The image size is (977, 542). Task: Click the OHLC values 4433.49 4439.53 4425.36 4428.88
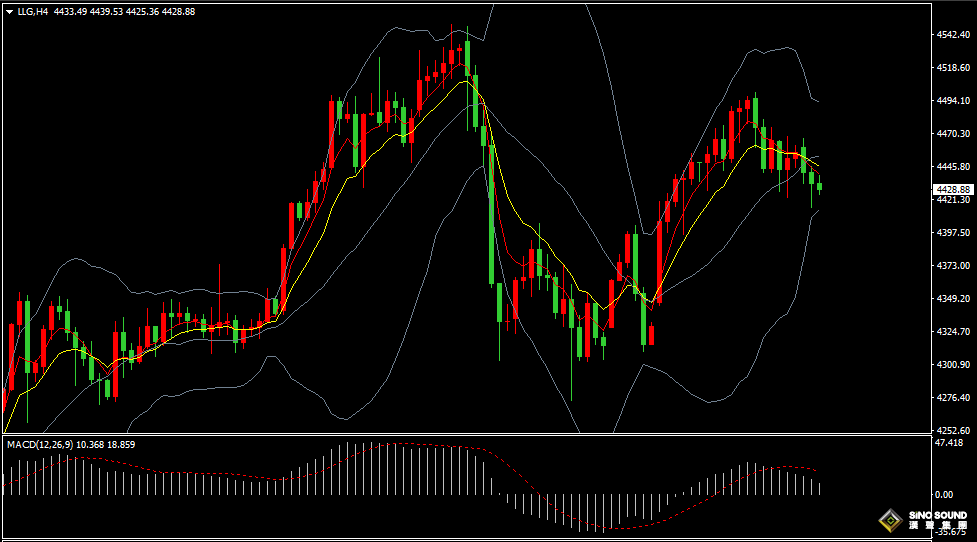pos(125,12)
